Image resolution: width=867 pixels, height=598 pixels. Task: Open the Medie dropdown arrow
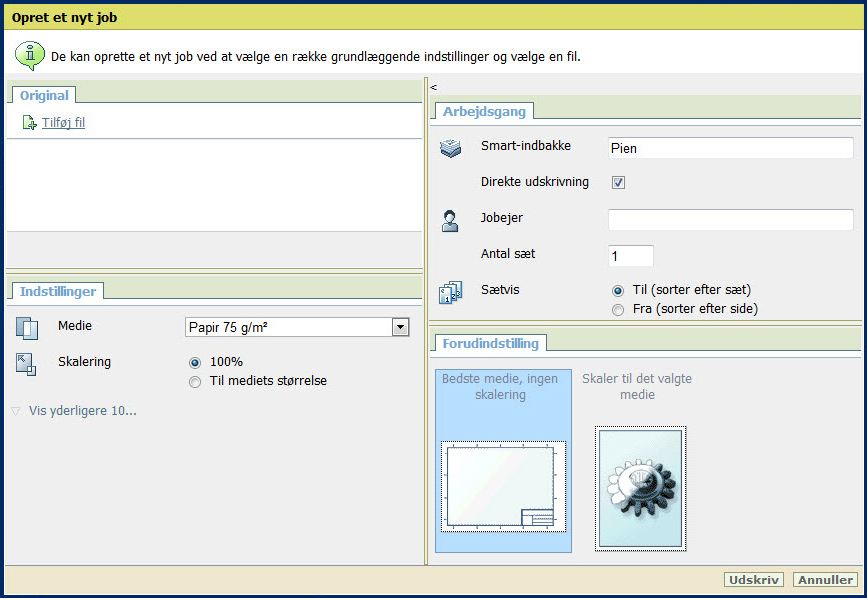400,327
